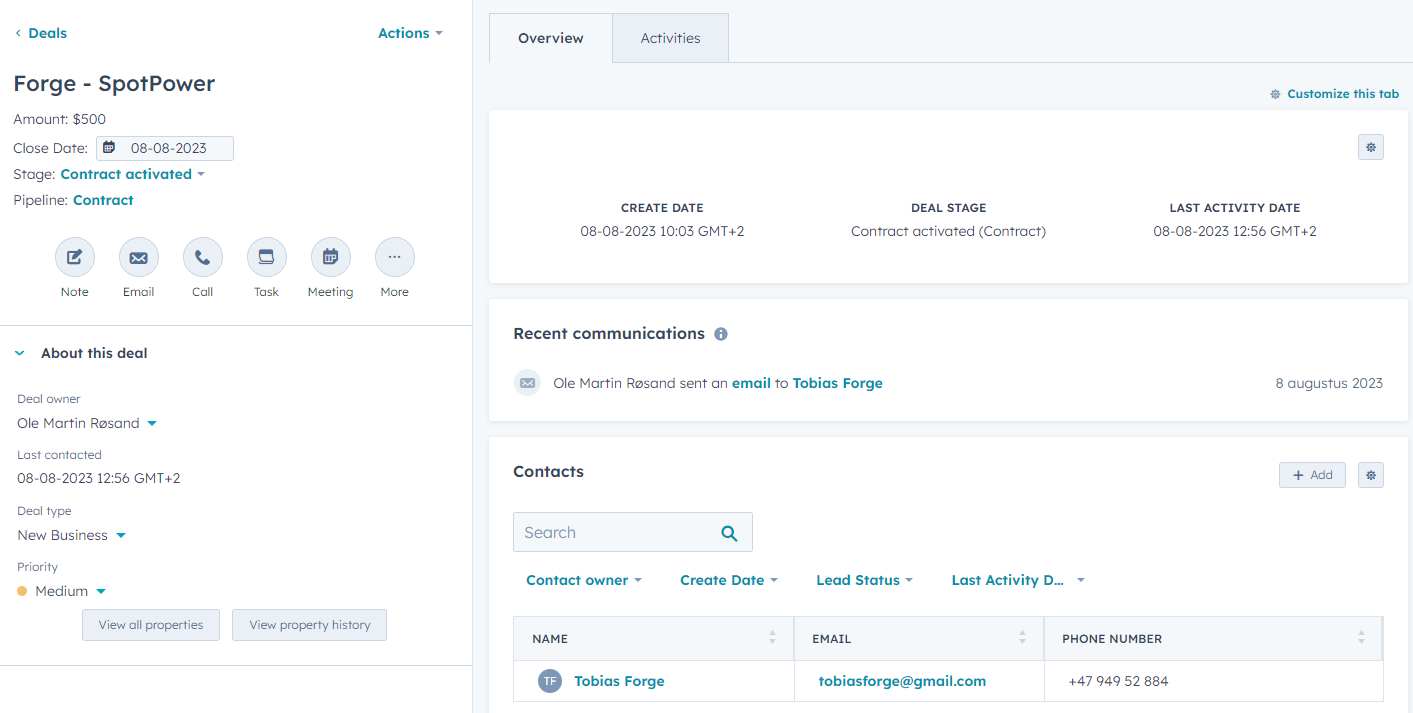1413x713 pixels.
Task: Click the Call phone icon
Action: [x=202, y=258]
